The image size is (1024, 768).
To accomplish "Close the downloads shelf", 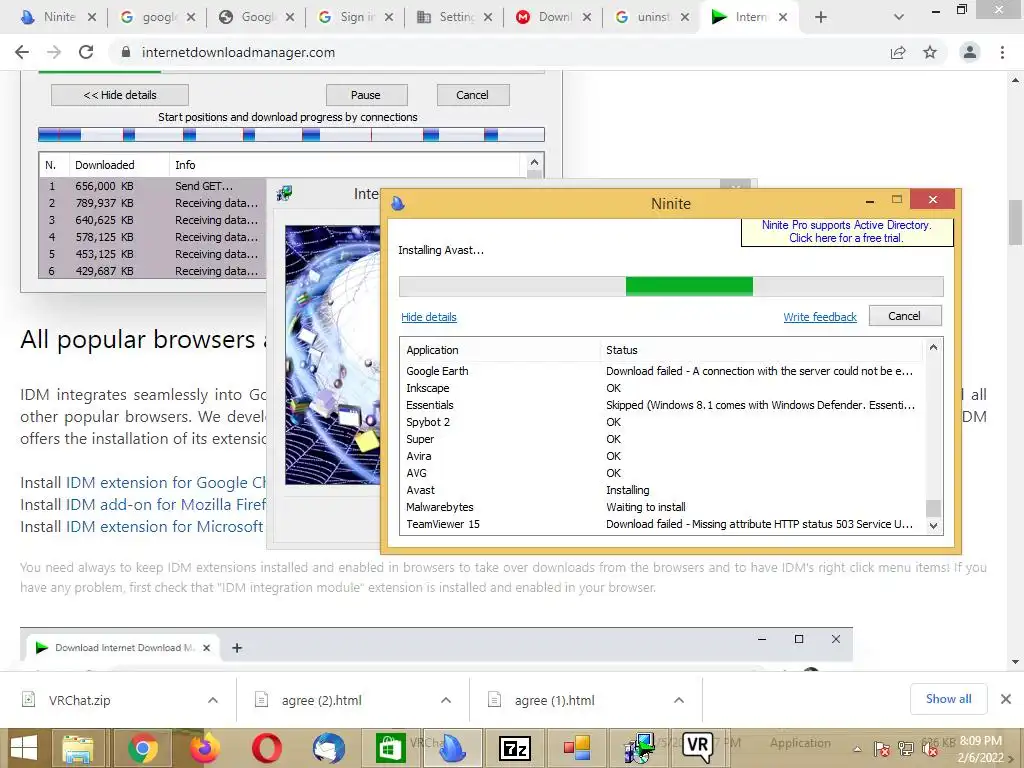I will pyautogui.click(x=1006, y=699).
